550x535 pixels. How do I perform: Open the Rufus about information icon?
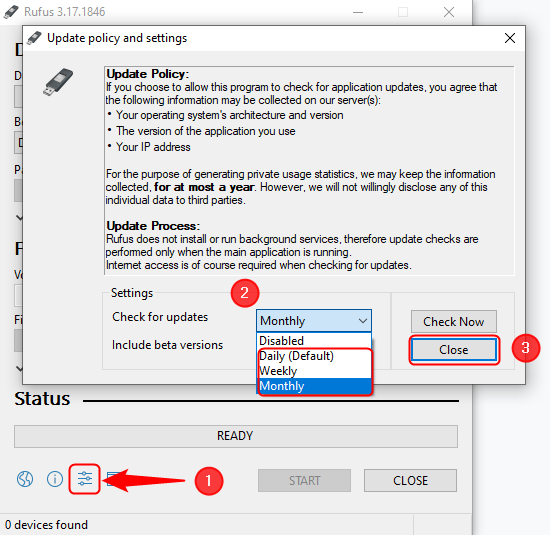point(55,479)
